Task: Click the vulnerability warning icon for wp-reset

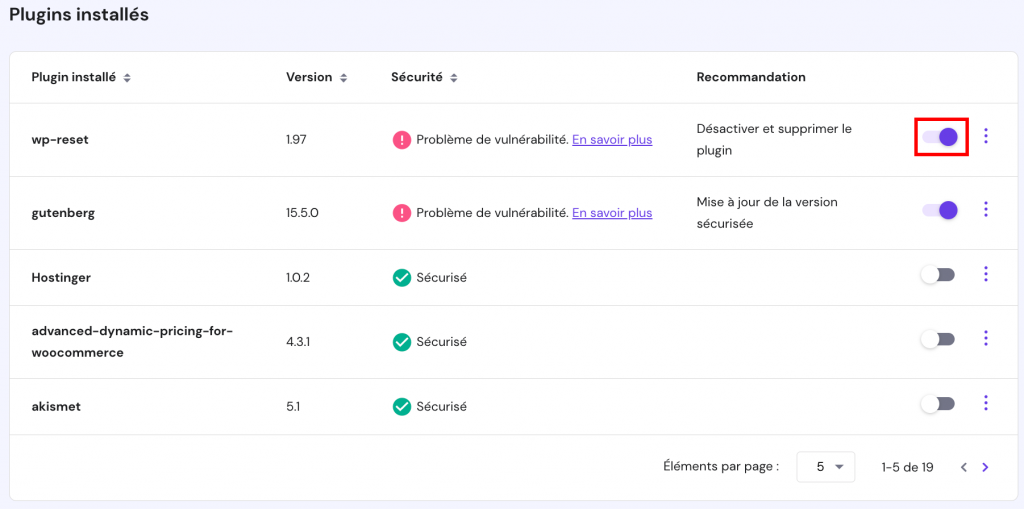Action: 402,140
